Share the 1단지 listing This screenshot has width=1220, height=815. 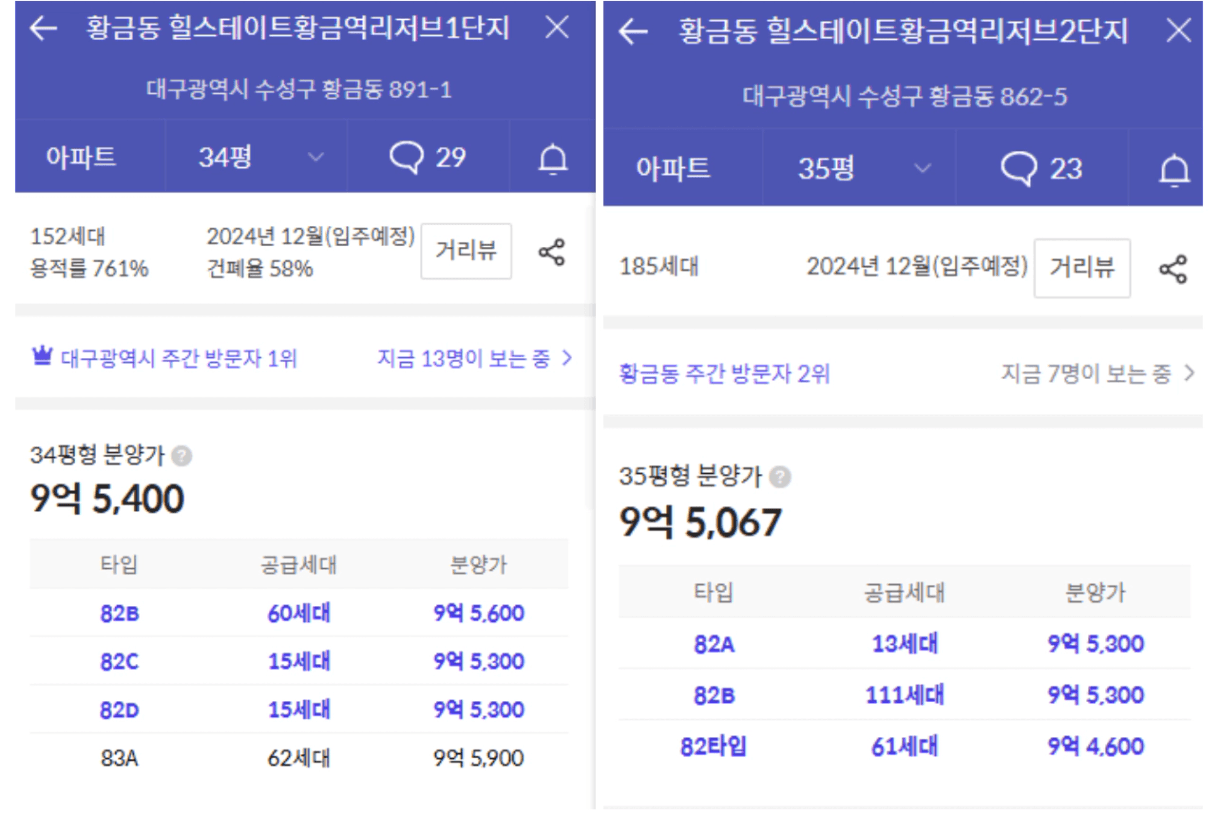[x=552, y=252]
